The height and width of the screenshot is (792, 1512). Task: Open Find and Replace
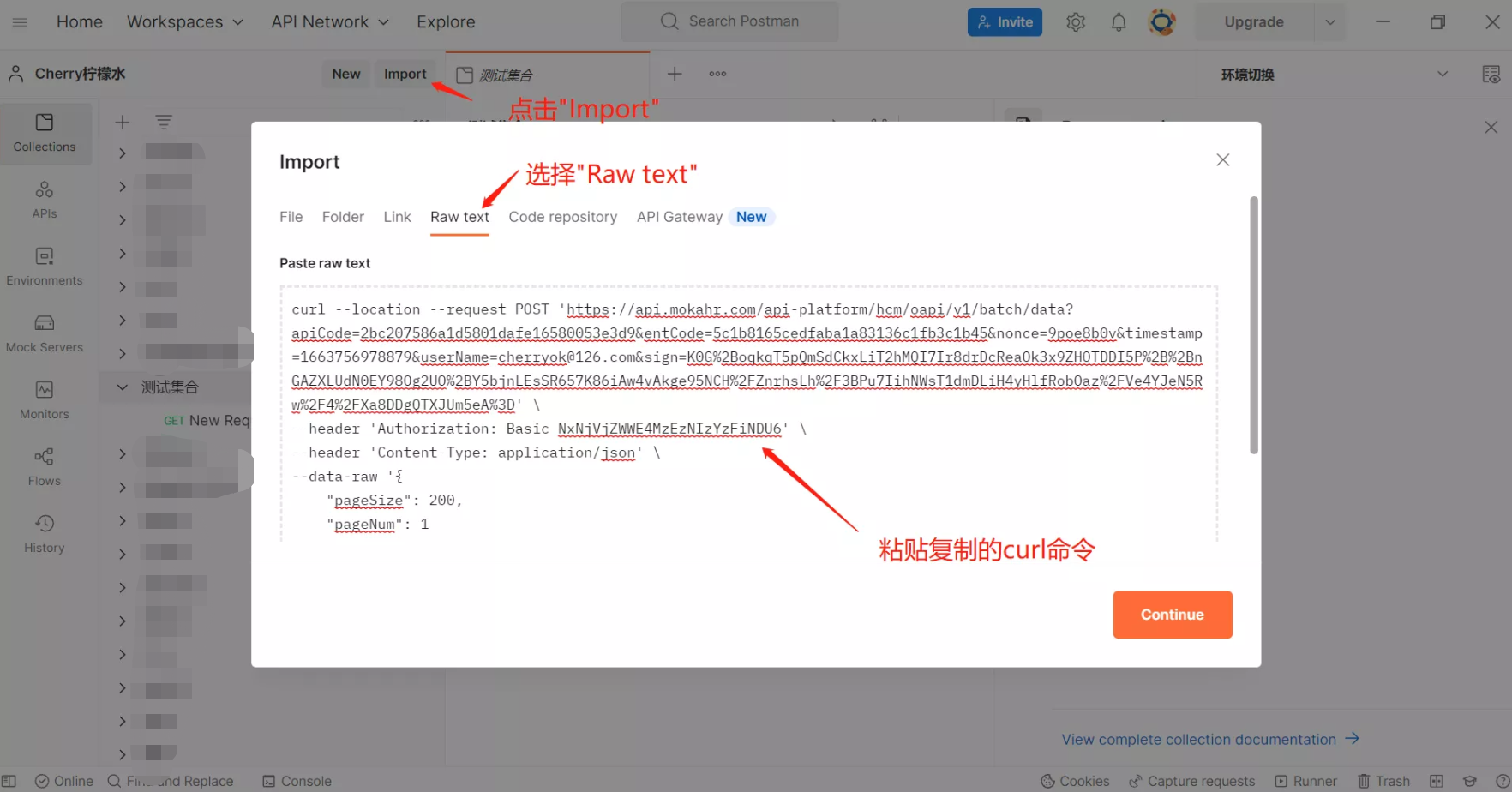171,781
